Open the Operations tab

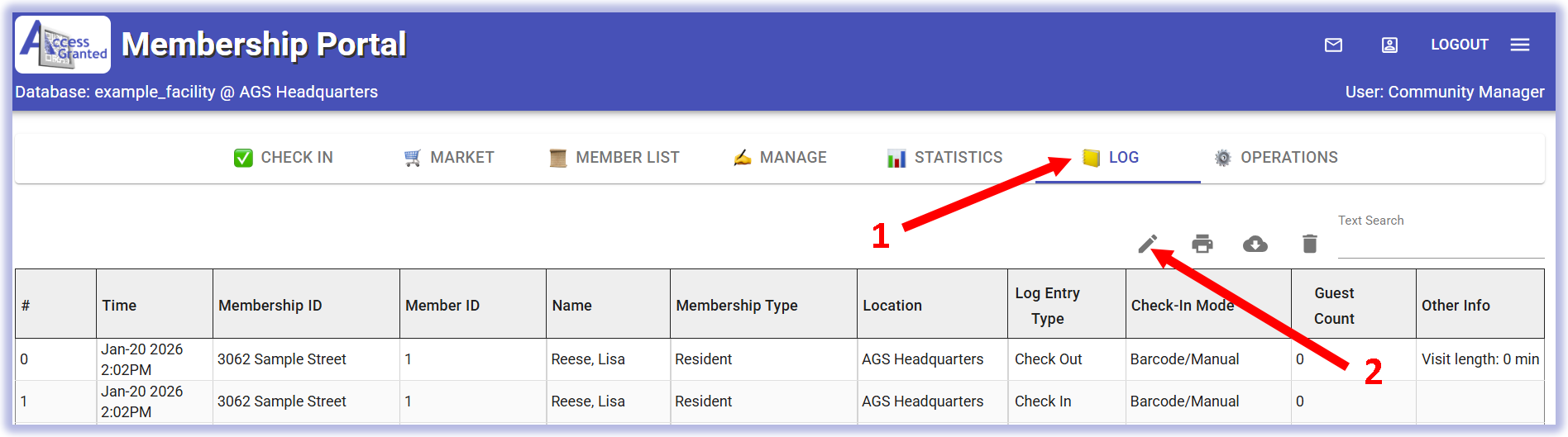click(x=1276, y=158)
